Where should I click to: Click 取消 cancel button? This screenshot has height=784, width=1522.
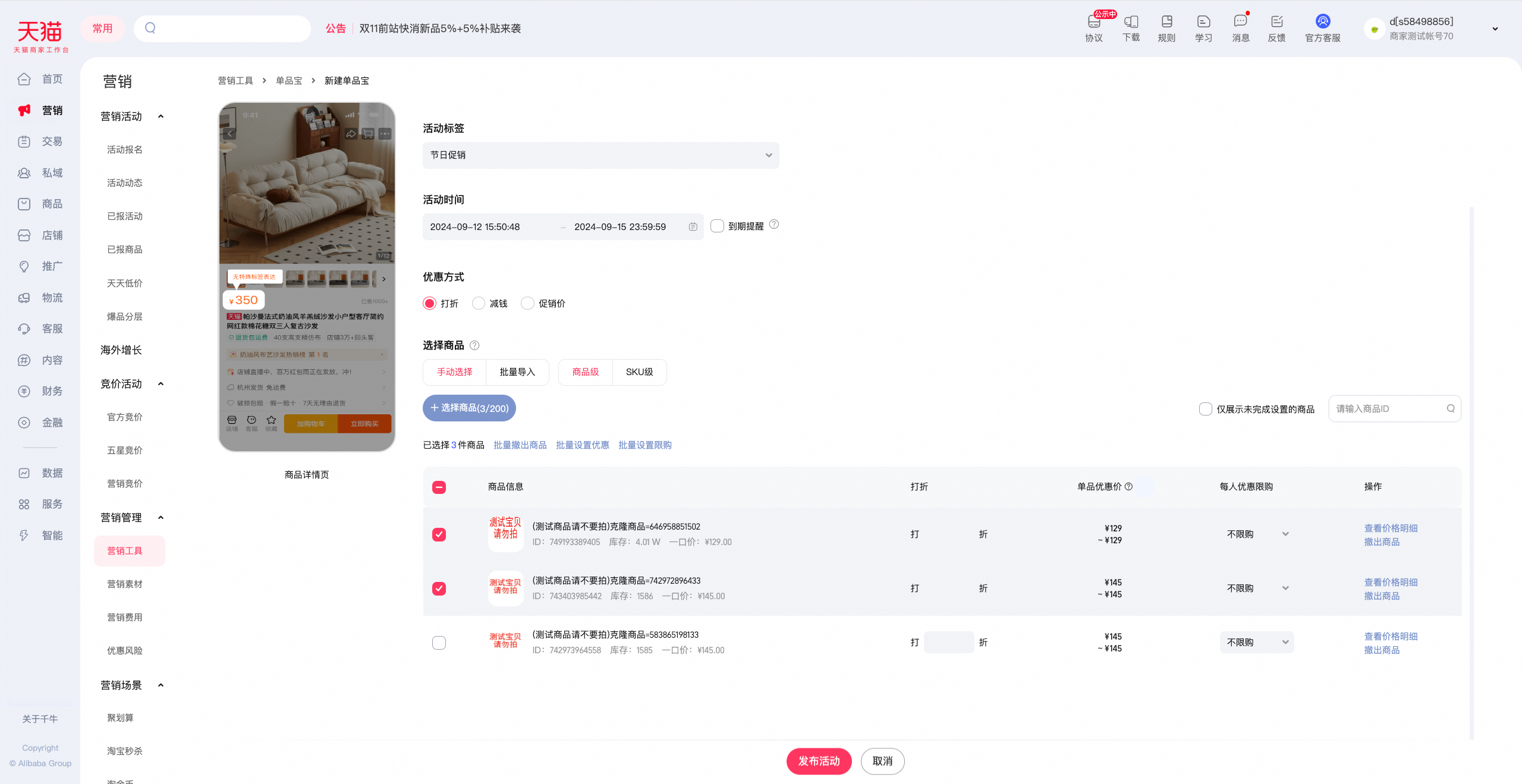(x=883, y=761)
